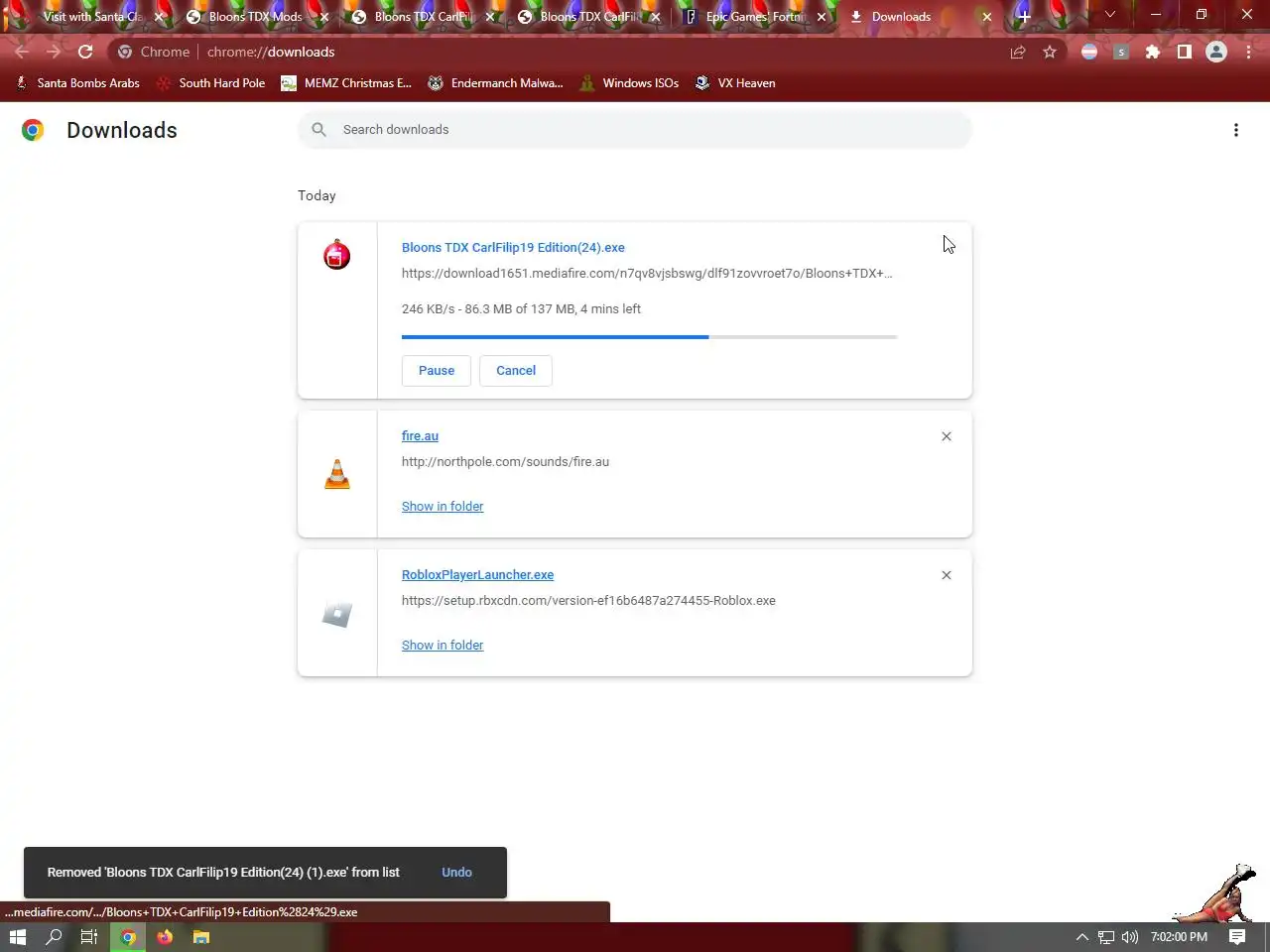The image size is (1270, 952).
Task: Close the Bloons TDX Mods tab
Action: (323, 17)
